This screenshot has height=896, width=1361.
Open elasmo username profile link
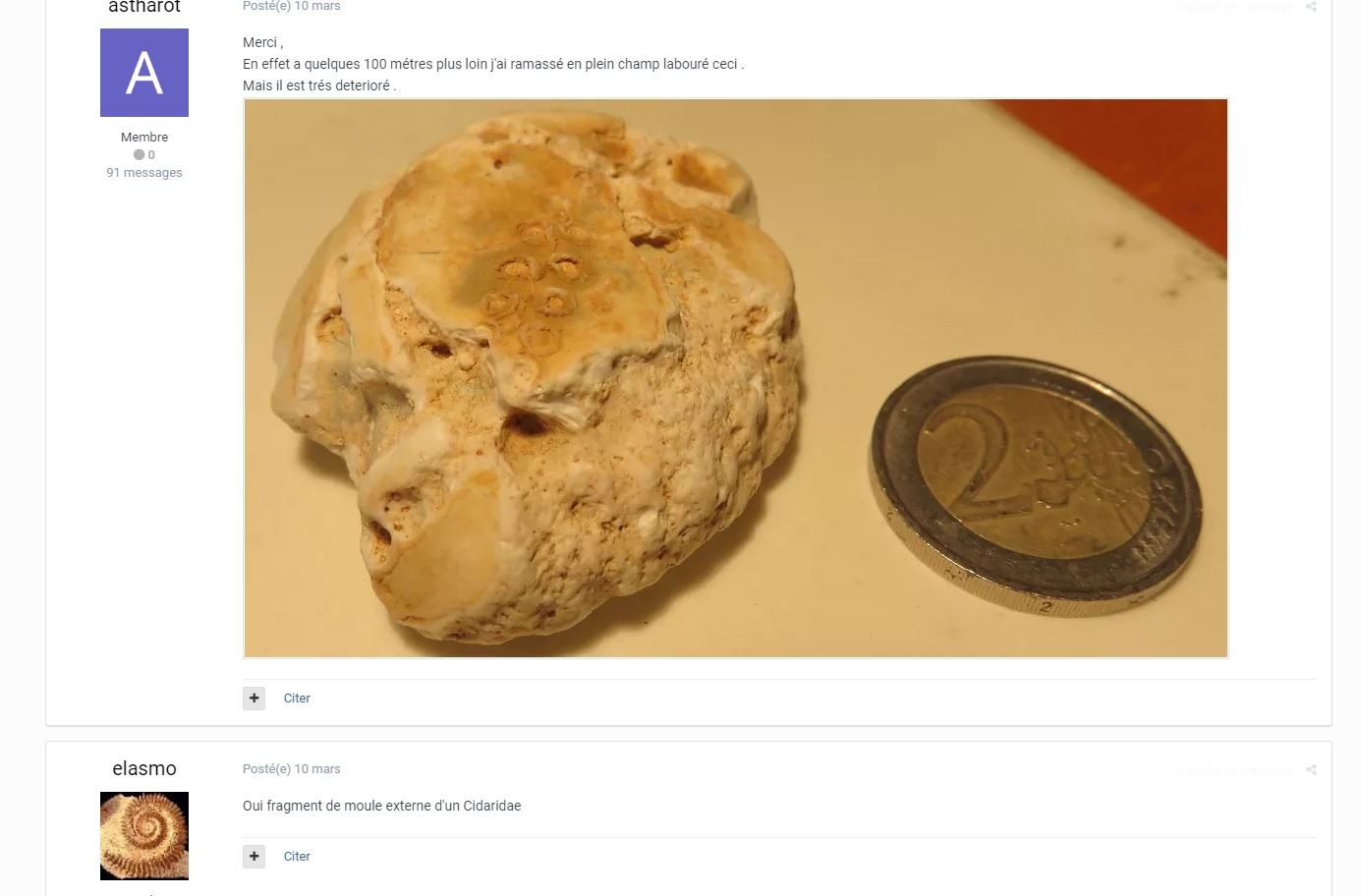coord(144,768)
